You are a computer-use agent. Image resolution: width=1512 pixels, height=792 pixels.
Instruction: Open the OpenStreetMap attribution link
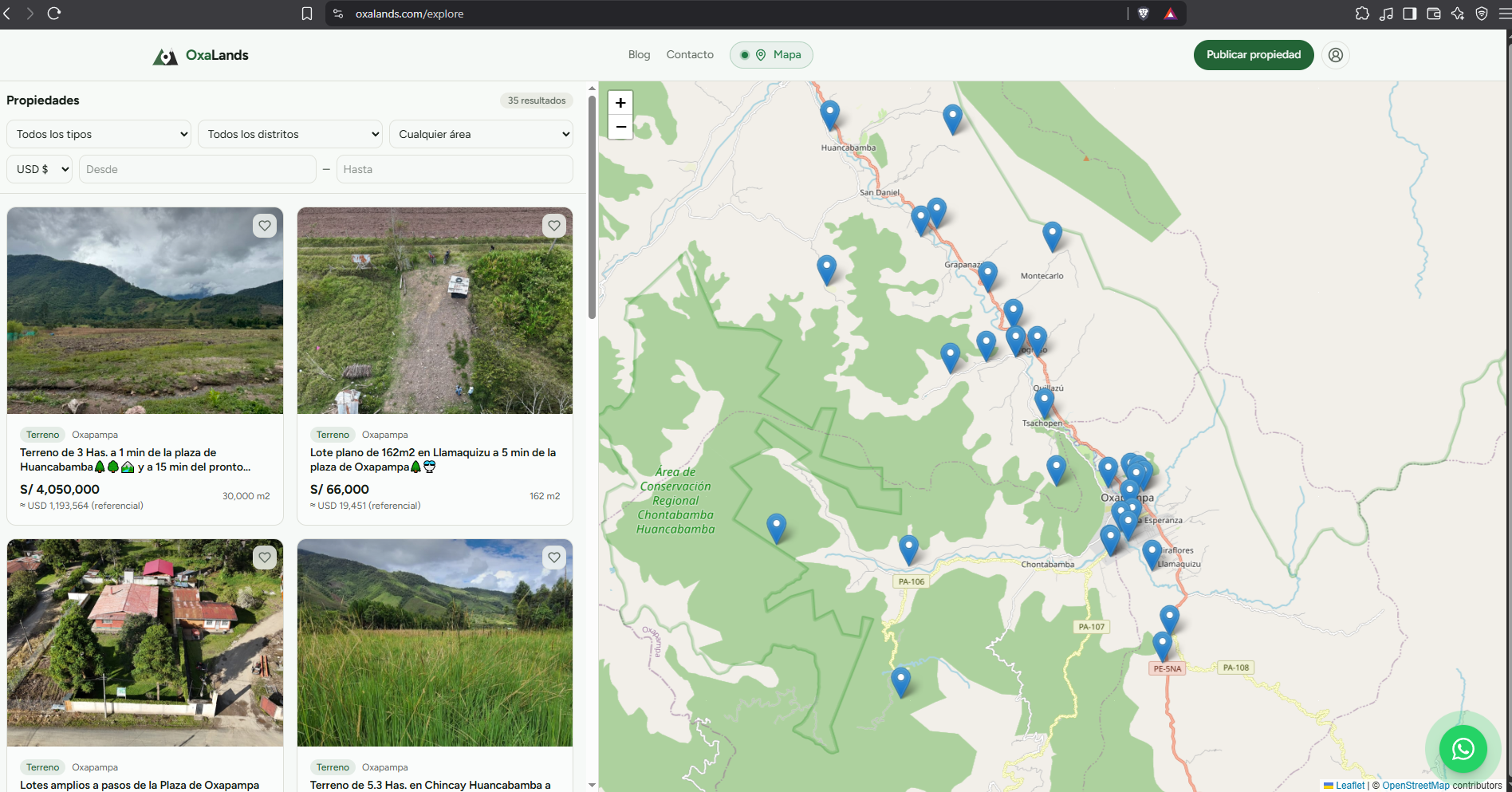point(1416,786)
